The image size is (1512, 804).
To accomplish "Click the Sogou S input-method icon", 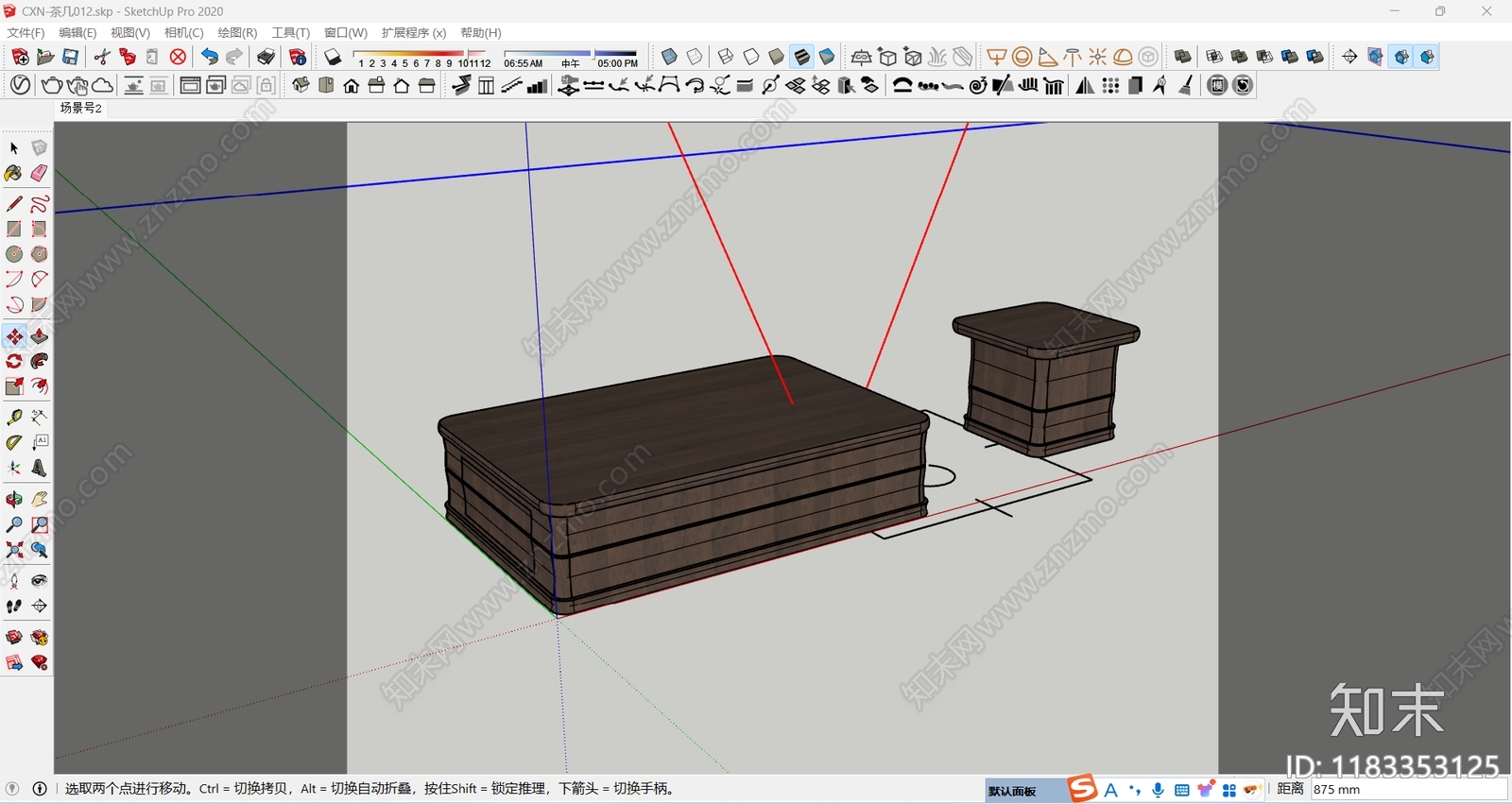I will tap(1082, 789).
